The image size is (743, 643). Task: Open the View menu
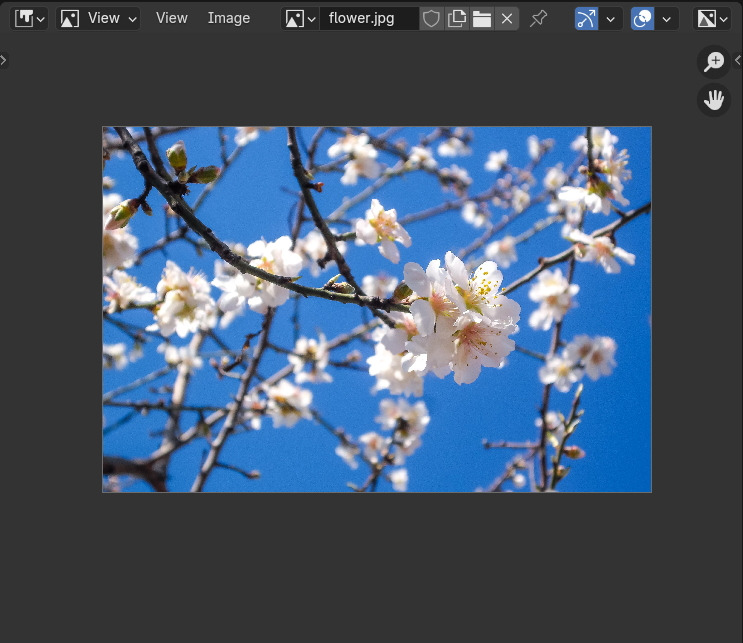(x=172, y=18)
